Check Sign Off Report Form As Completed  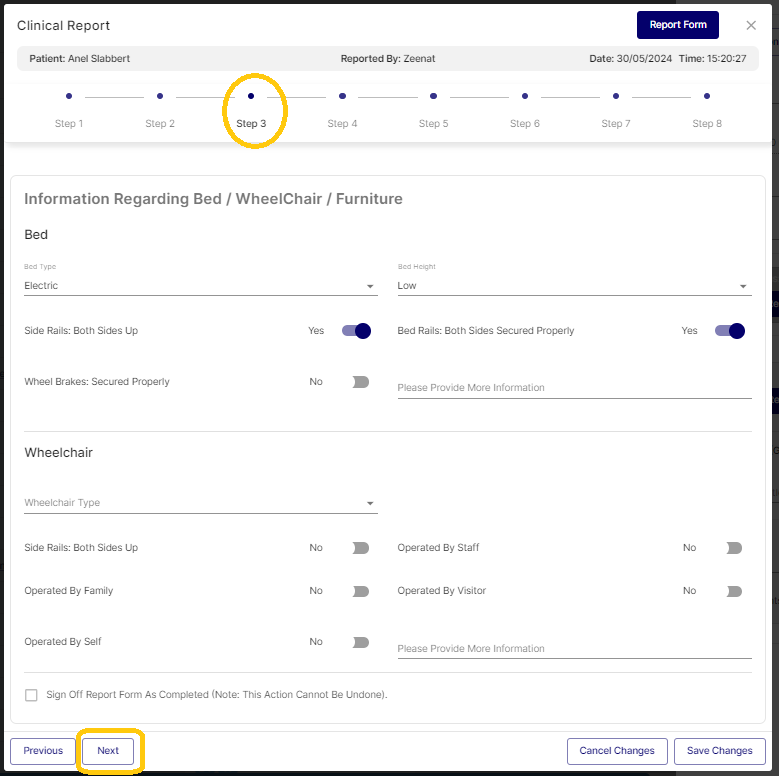tap(31, 694)
